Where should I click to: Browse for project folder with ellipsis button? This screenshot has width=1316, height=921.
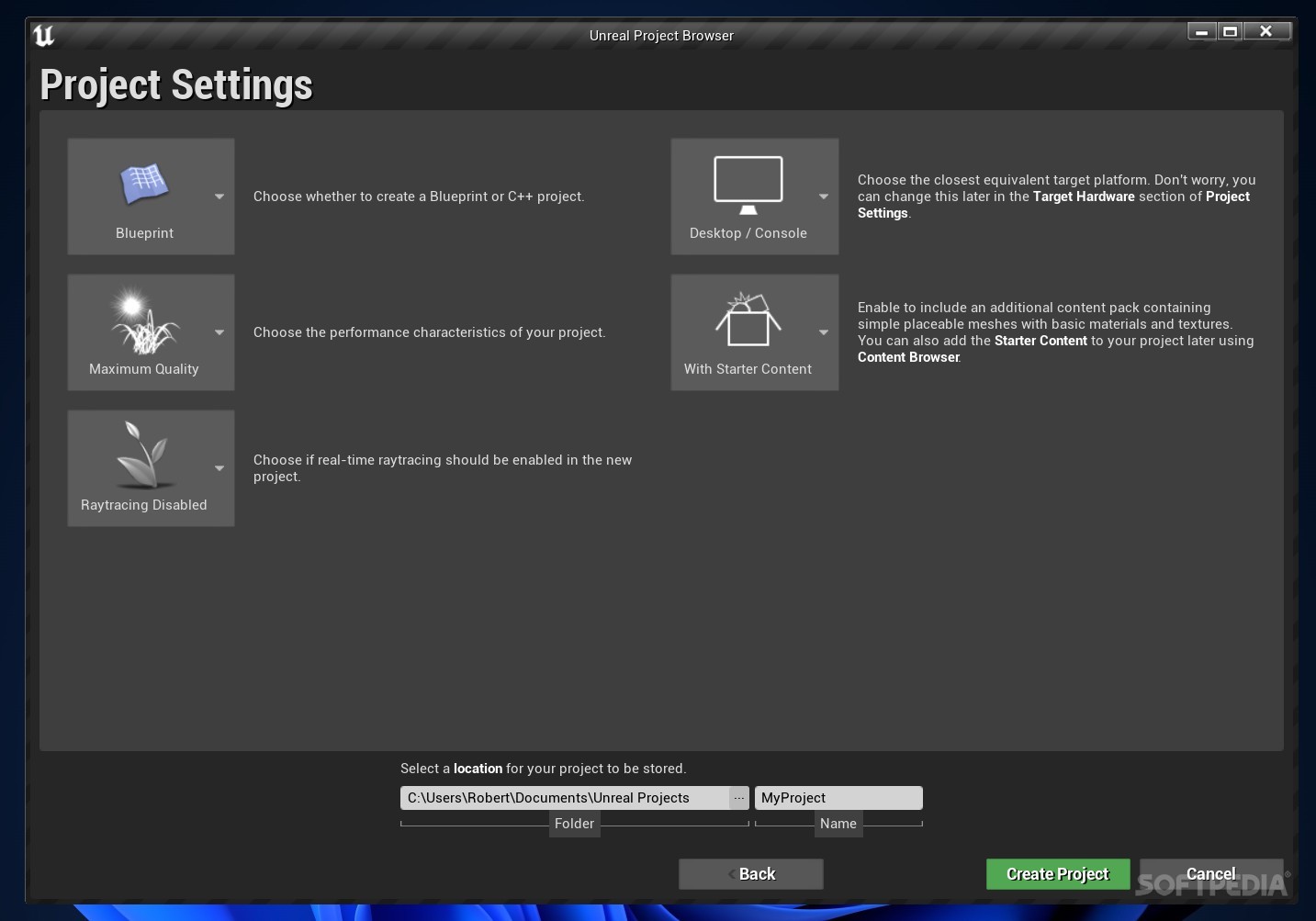(x=739, y=798)
